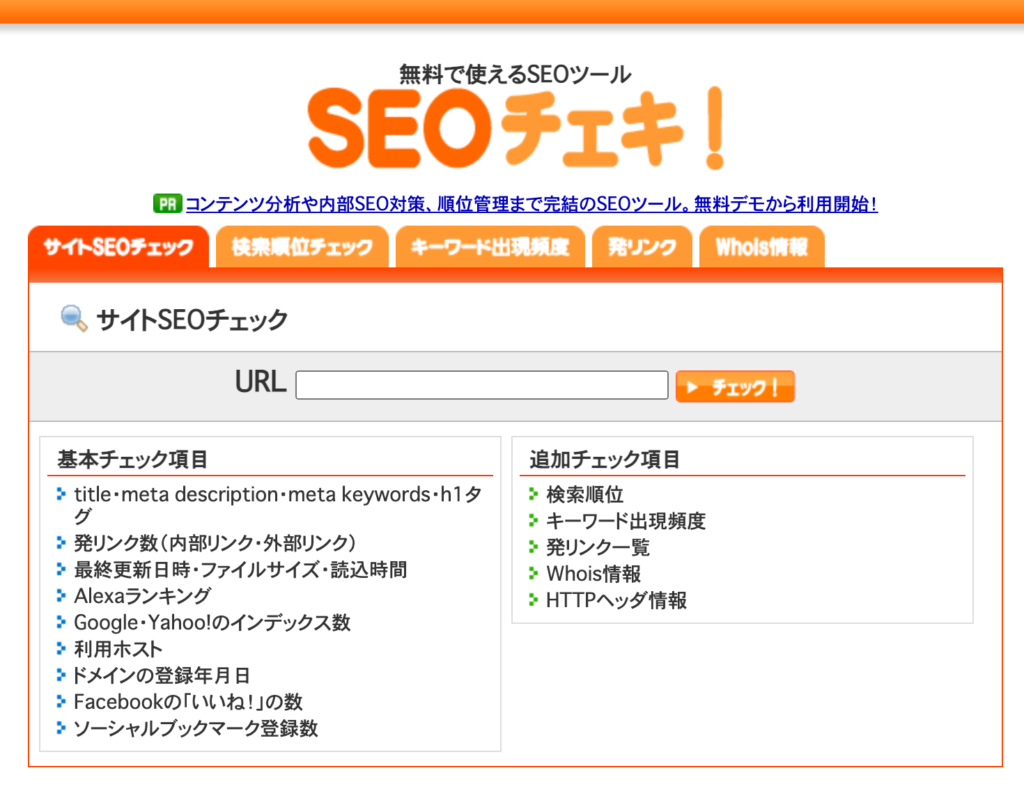Click the 無料で使えるSEOツール tagline
Viewport: 1024px width, 791px height.
pos(515,74)
